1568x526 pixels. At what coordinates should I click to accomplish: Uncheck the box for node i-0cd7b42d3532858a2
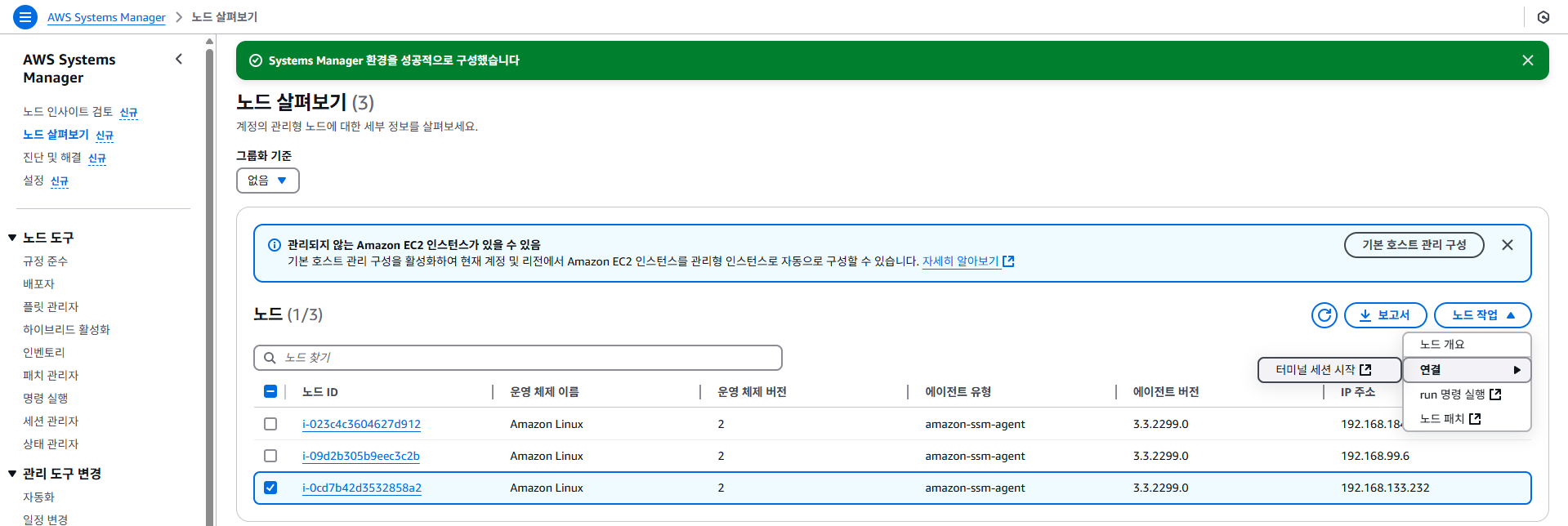[x=270, y=488]
